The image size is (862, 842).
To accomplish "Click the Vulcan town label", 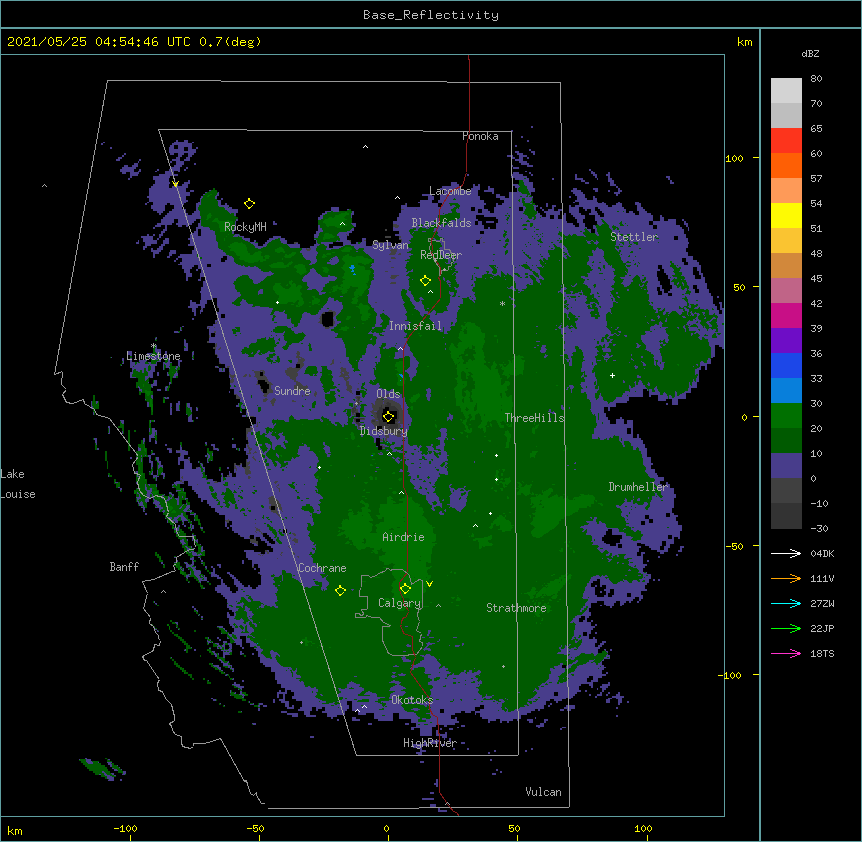I will coord(543,792).
